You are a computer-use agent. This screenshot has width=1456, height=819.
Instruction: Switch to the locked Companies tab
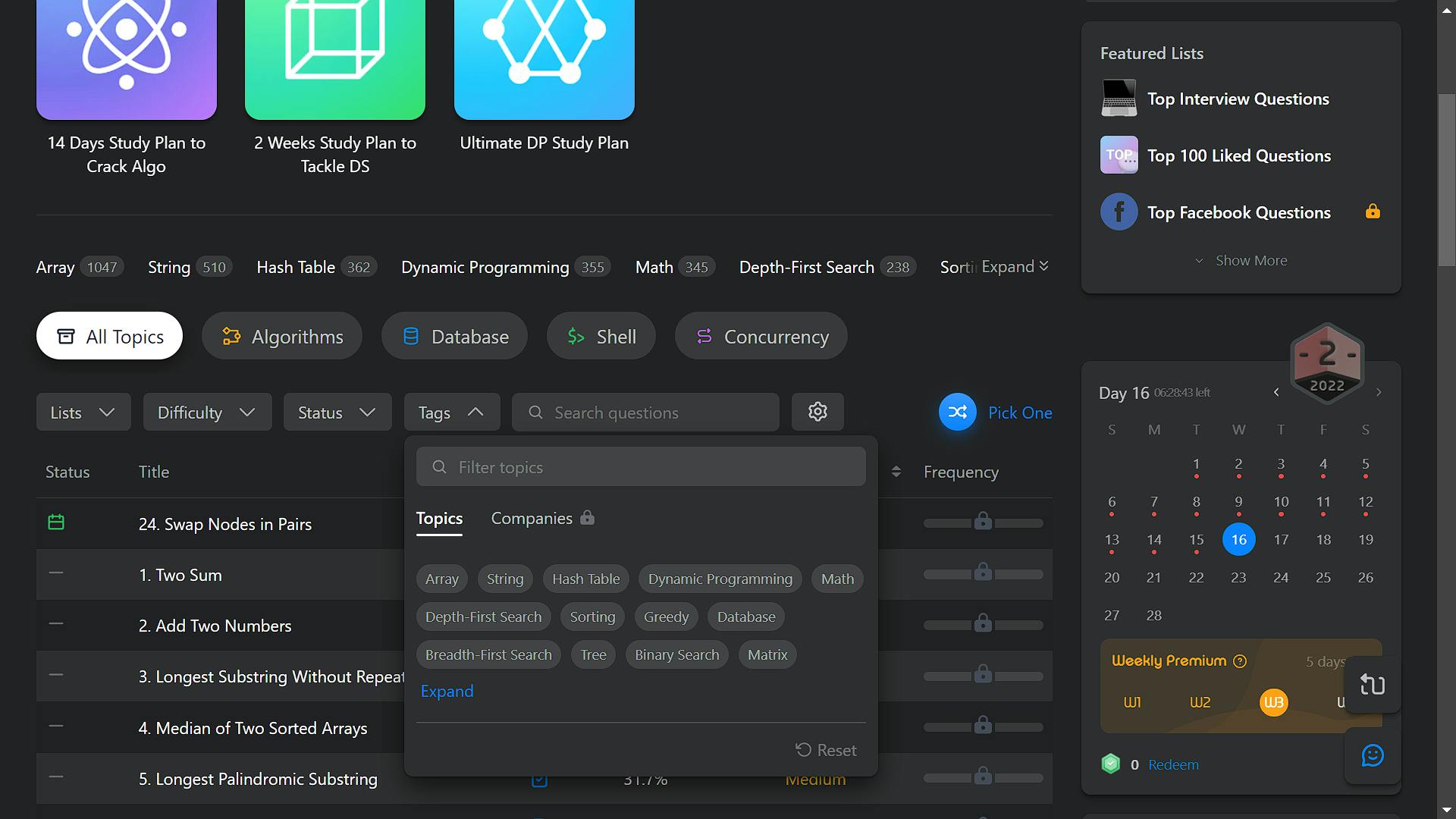click(542, 519)
